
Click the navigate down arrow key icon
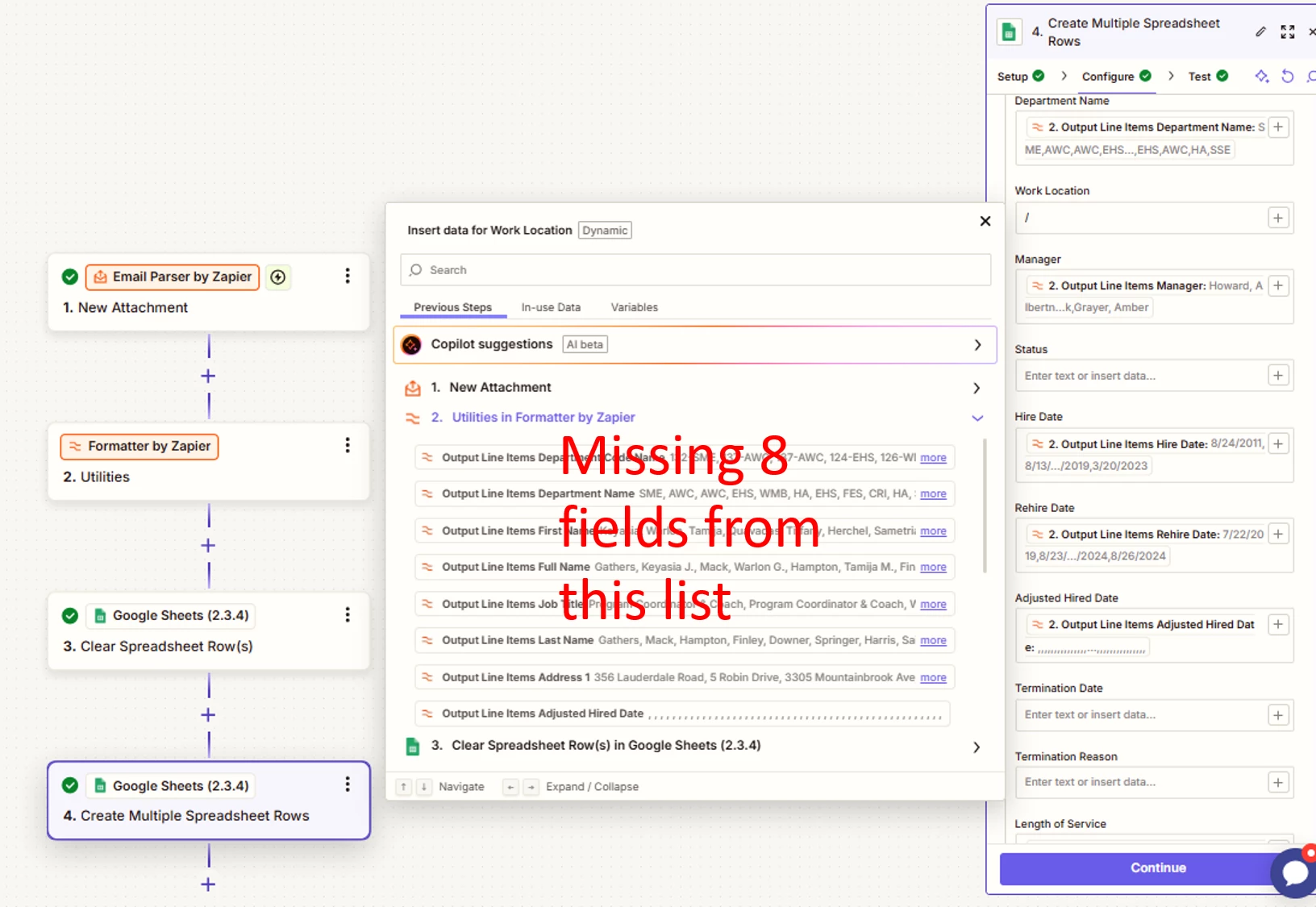[423, 787]
